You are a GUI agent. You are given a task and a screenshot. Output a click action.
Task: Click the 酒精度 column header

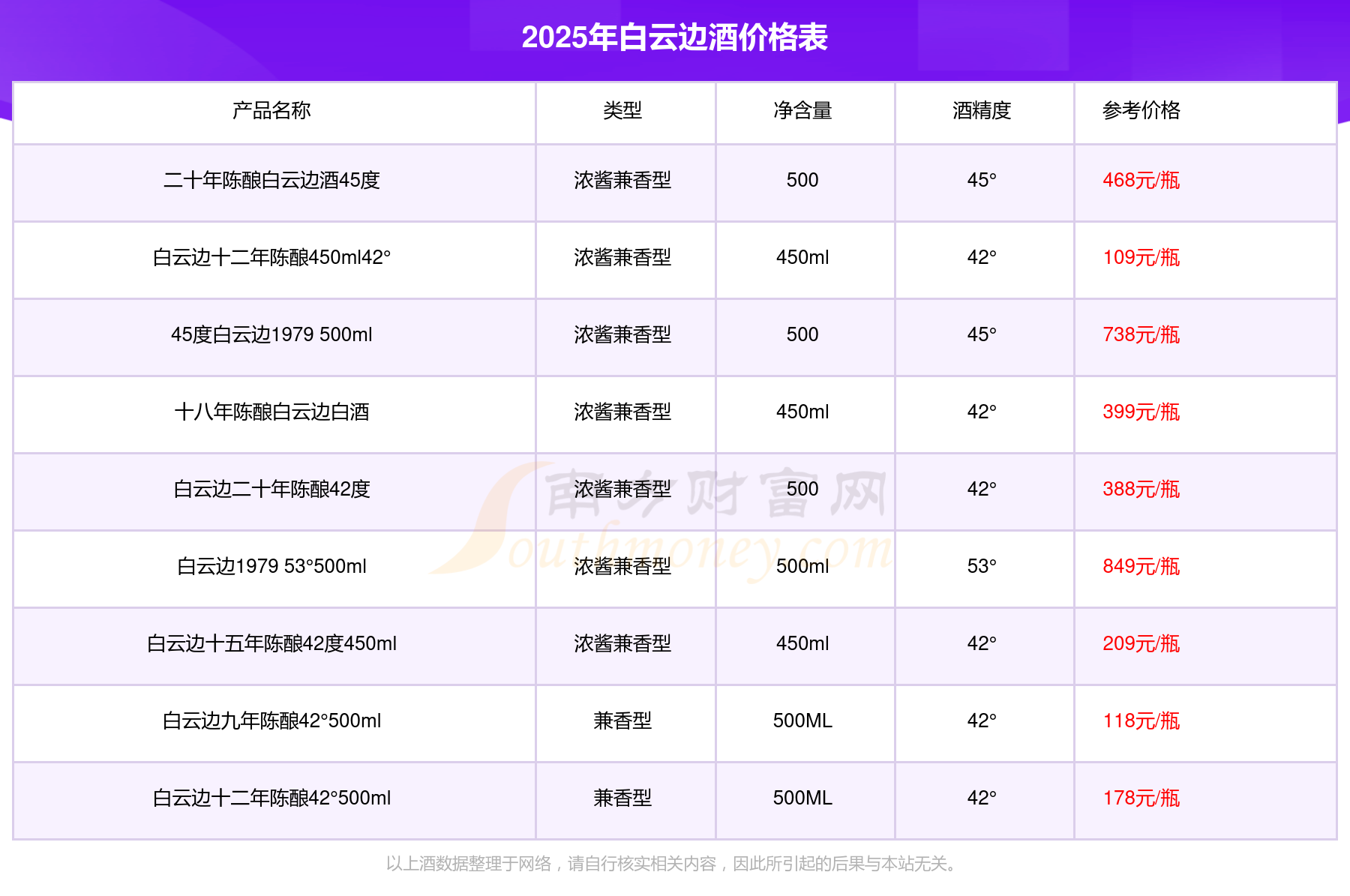(x=982, y=110)
